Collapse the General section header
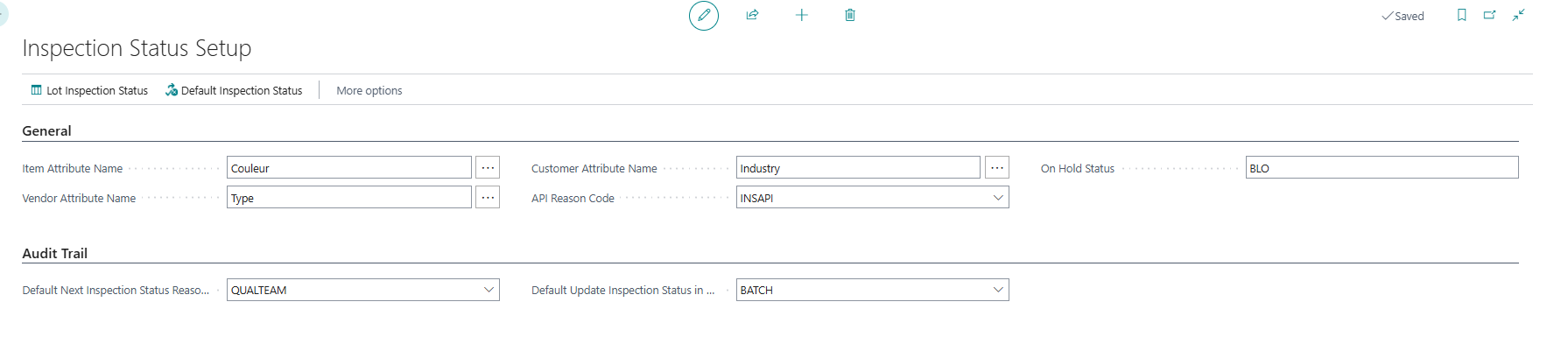 [x=47, y=131]
